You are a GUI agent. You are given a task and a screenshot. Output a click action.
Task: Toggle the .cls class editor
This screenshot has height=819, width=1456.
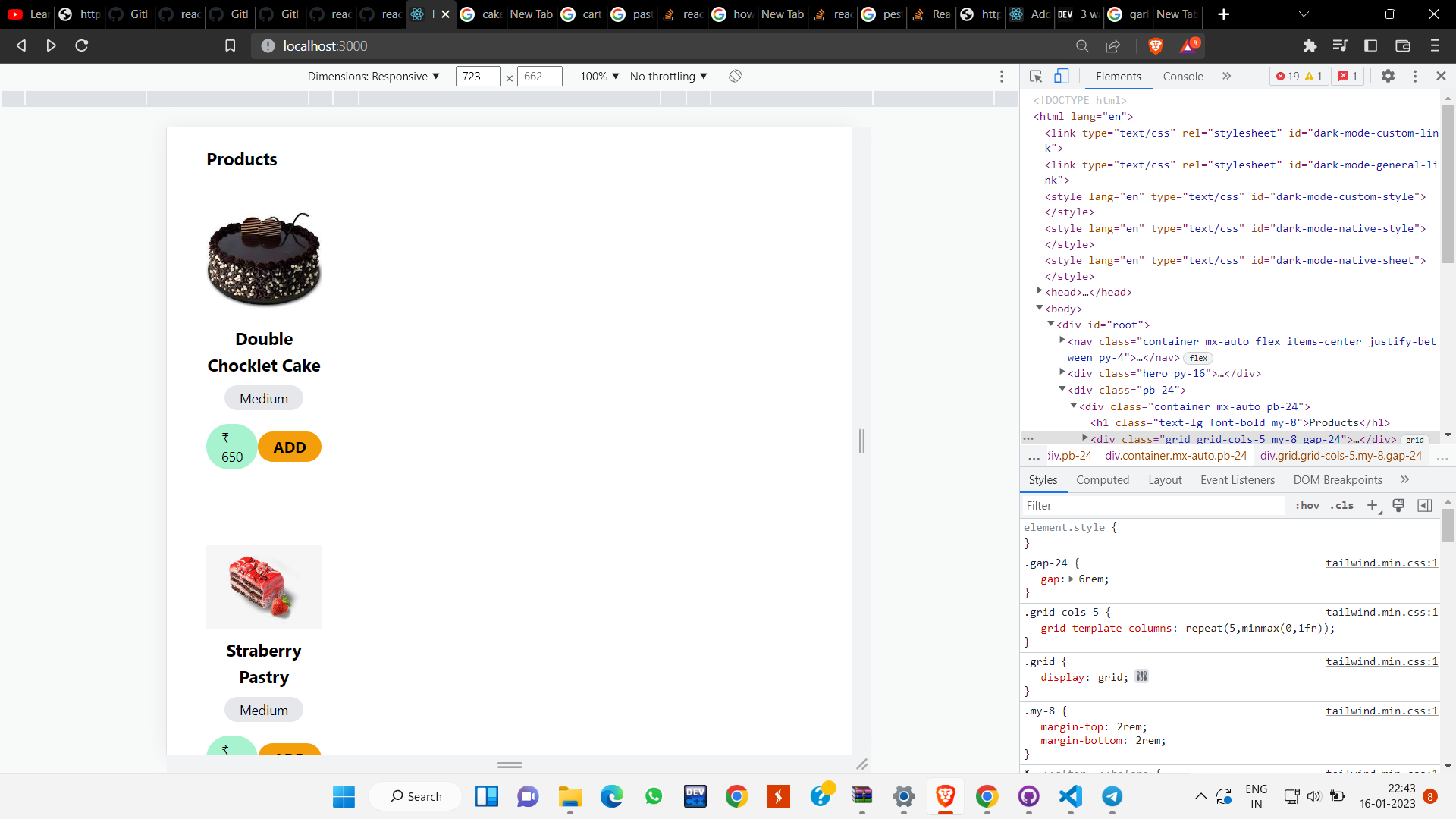coord(1342,505)
